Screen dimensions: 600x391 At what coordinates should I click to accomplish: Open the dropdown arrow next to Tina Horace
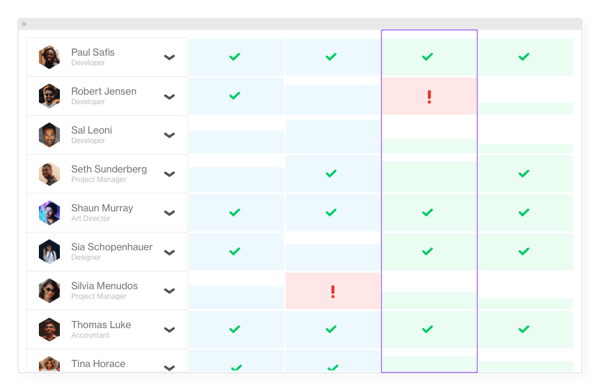click(x=170, y=368)
